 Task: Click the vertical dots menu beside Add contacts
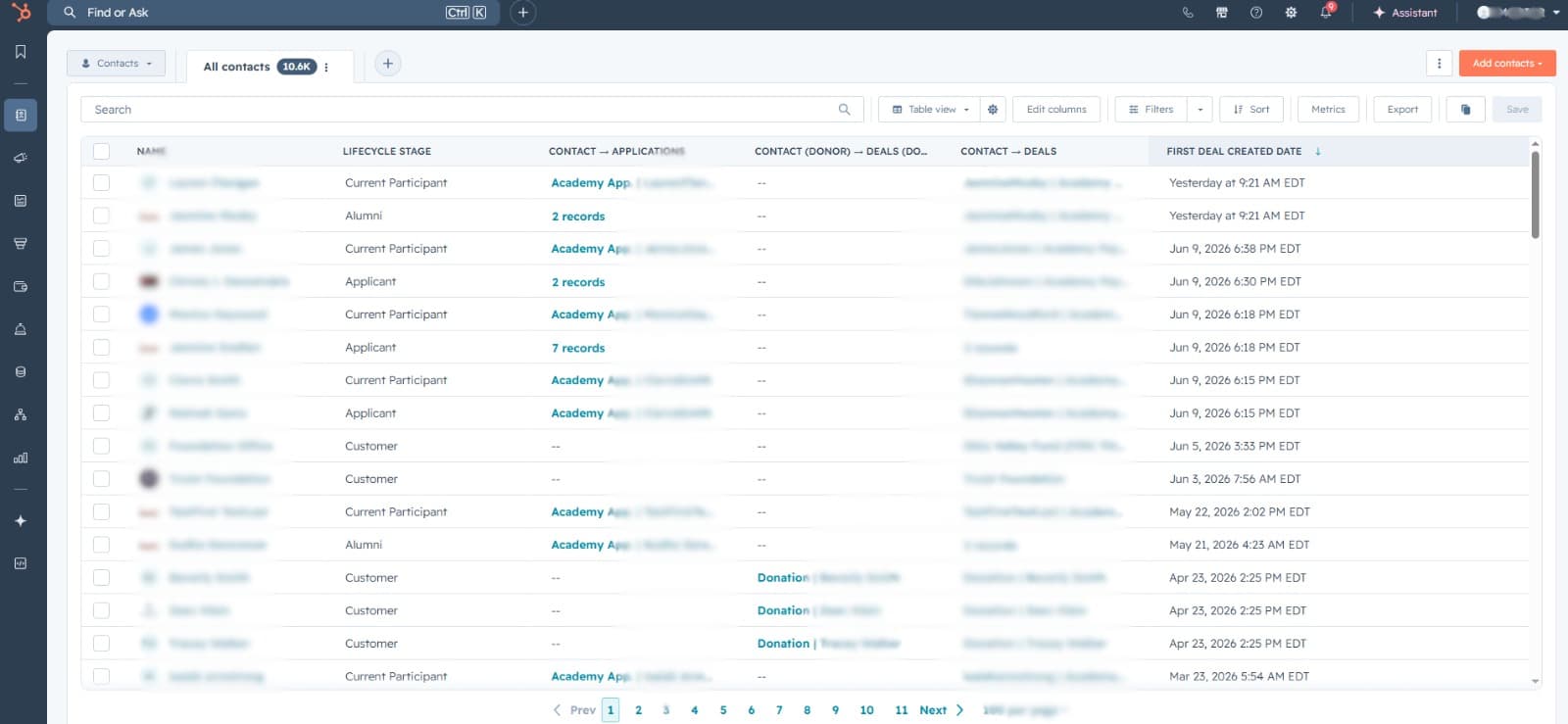pos(1439,64)
